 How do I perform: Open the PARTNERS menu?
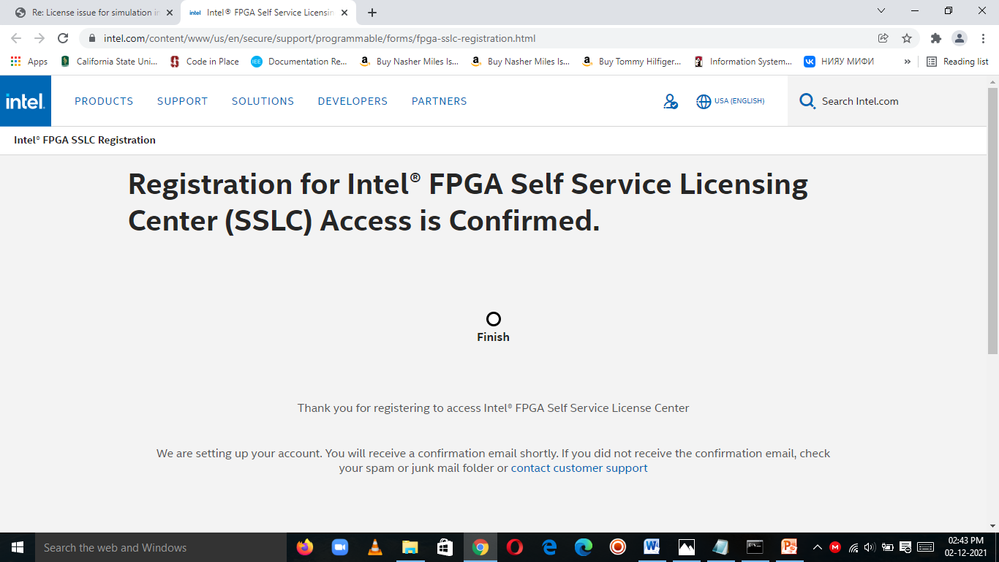click(439, 101)
